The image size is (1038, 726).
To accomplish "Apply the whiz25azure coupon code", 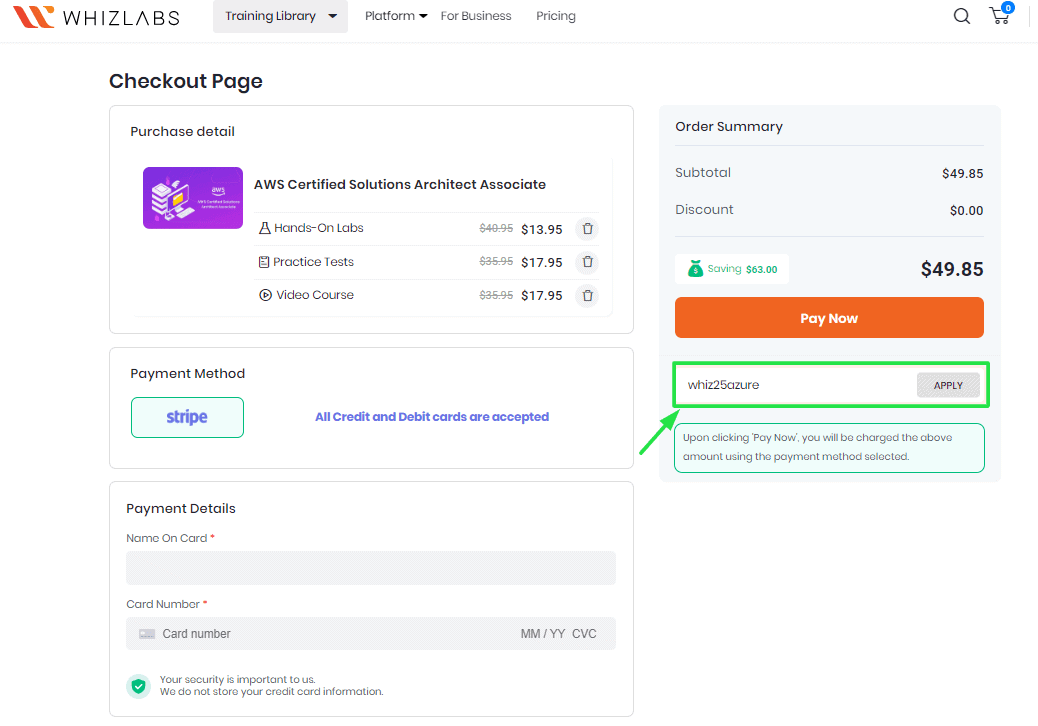I will (x=948, y=384).
